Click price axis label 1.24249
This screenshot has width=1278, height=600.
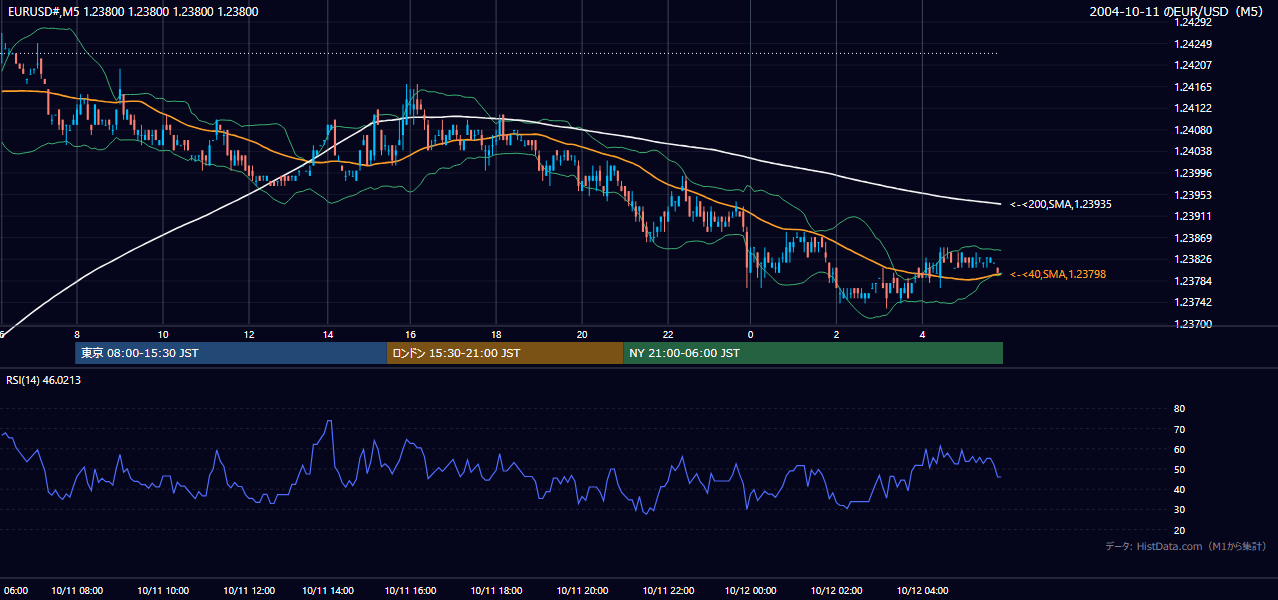[x=1193, y=44]
